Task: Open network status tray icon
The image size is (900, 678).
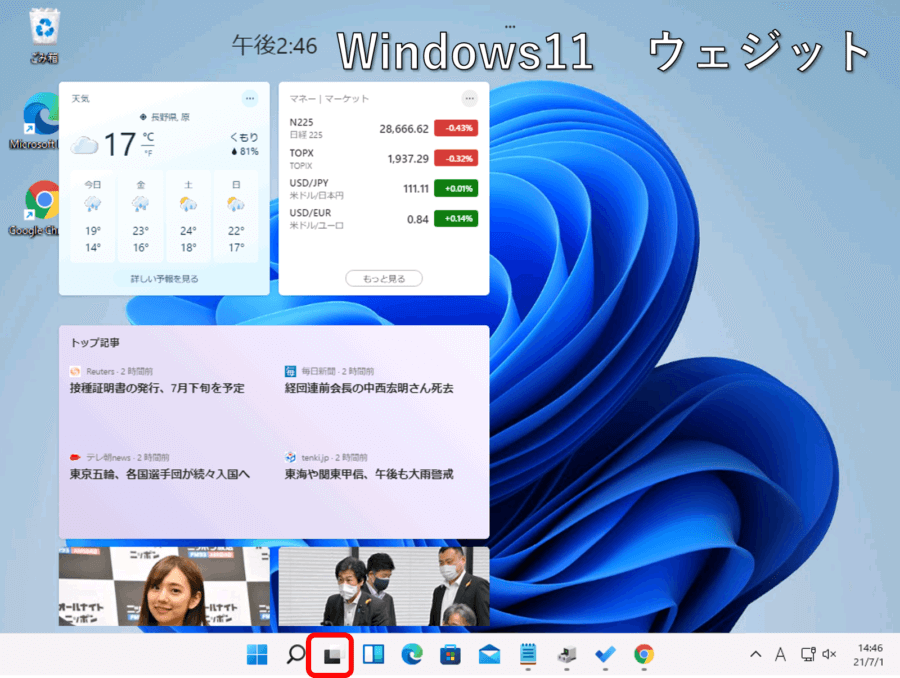Action: [x=808, y=654]
